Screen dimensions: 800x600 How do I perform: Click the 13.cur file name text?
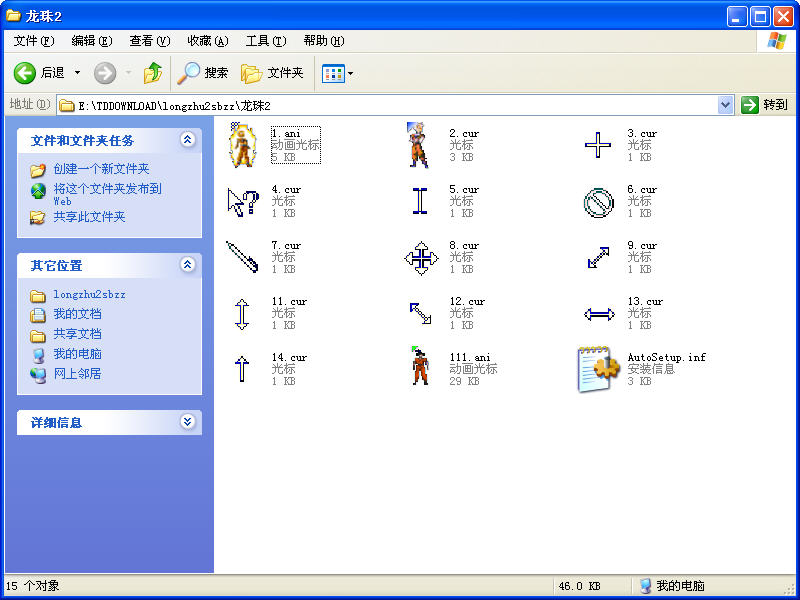(x=645, y=302)
